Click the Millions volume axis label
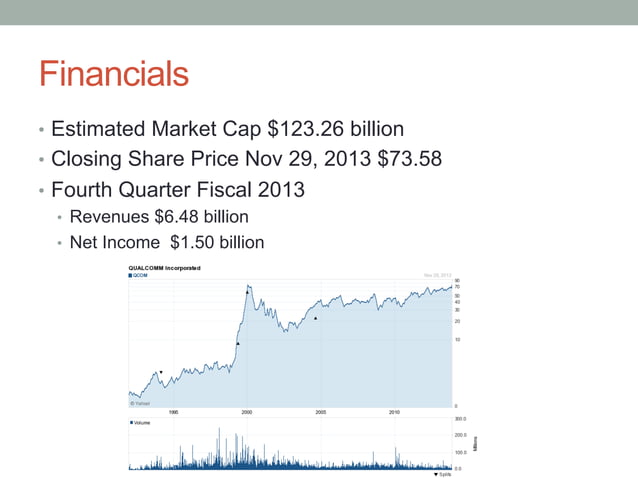Viewport: 638px width, 478px height. [476, 443]
